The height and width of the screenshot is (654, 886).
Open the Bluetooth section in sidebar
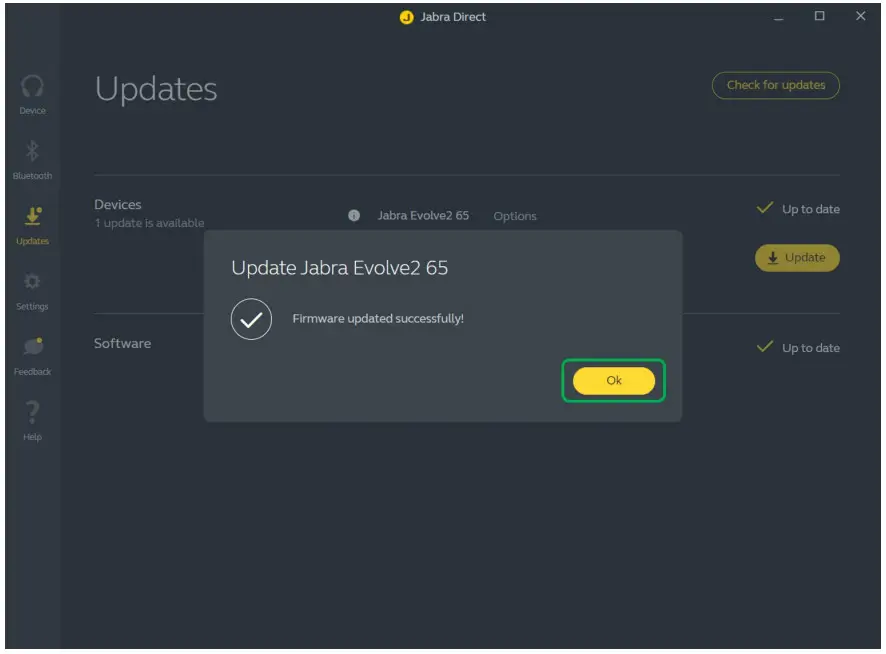pyautogui.click(x=32, y=160)
